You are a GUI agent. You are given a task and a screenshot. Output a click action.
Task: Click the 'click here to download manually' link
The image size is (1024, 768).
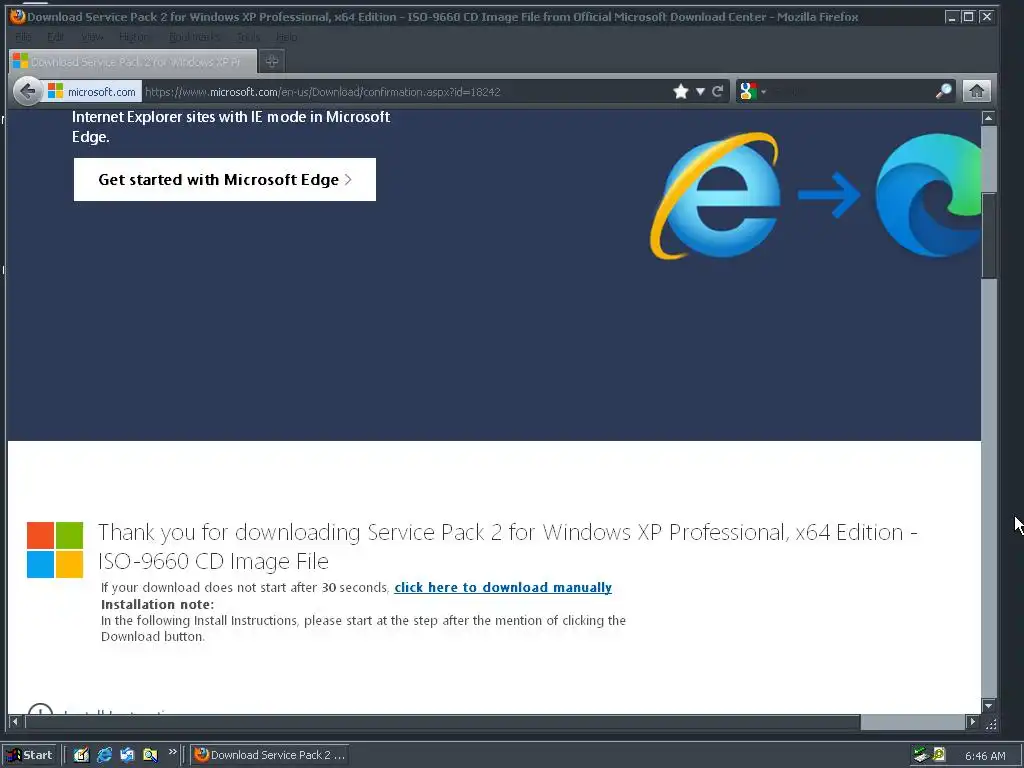pos(503,587)
